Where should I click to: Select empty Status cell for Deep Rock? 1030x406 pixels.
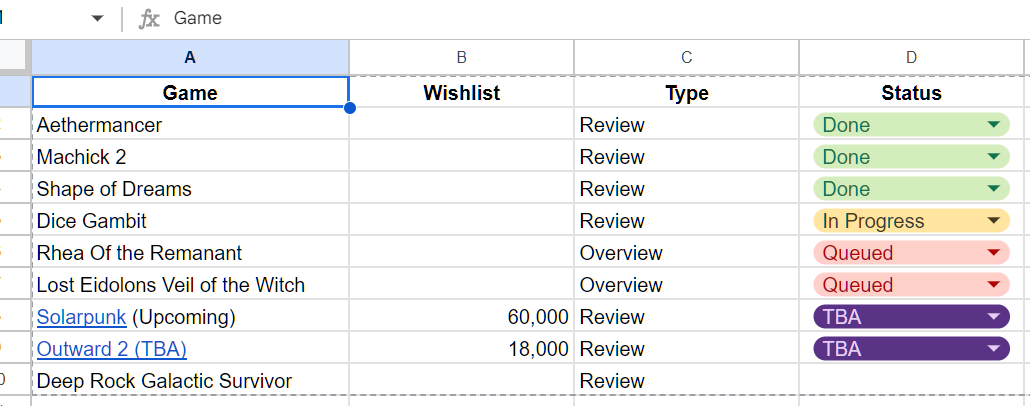(x=911, y=381)
